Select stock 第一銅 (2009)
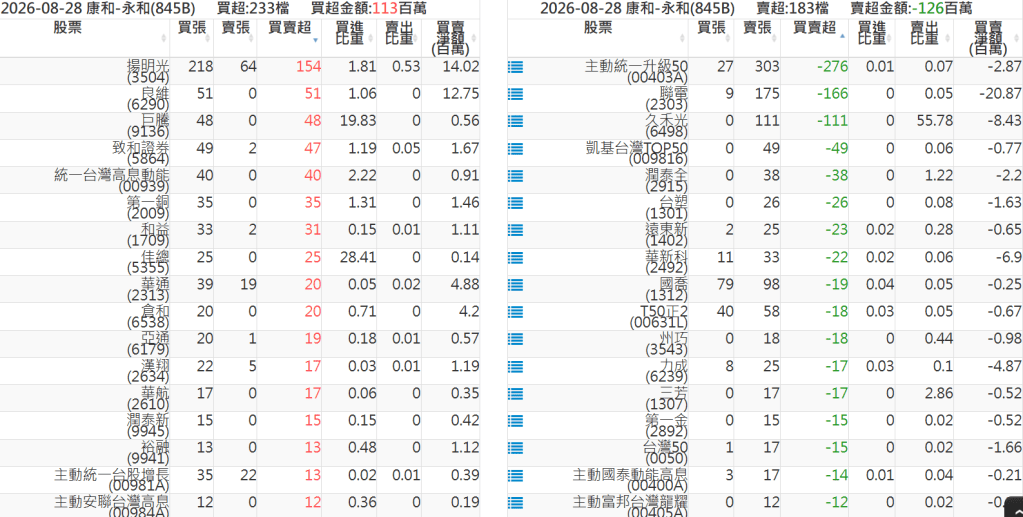This screenshot has height=517, width=1023. click(x=148, y=208)
